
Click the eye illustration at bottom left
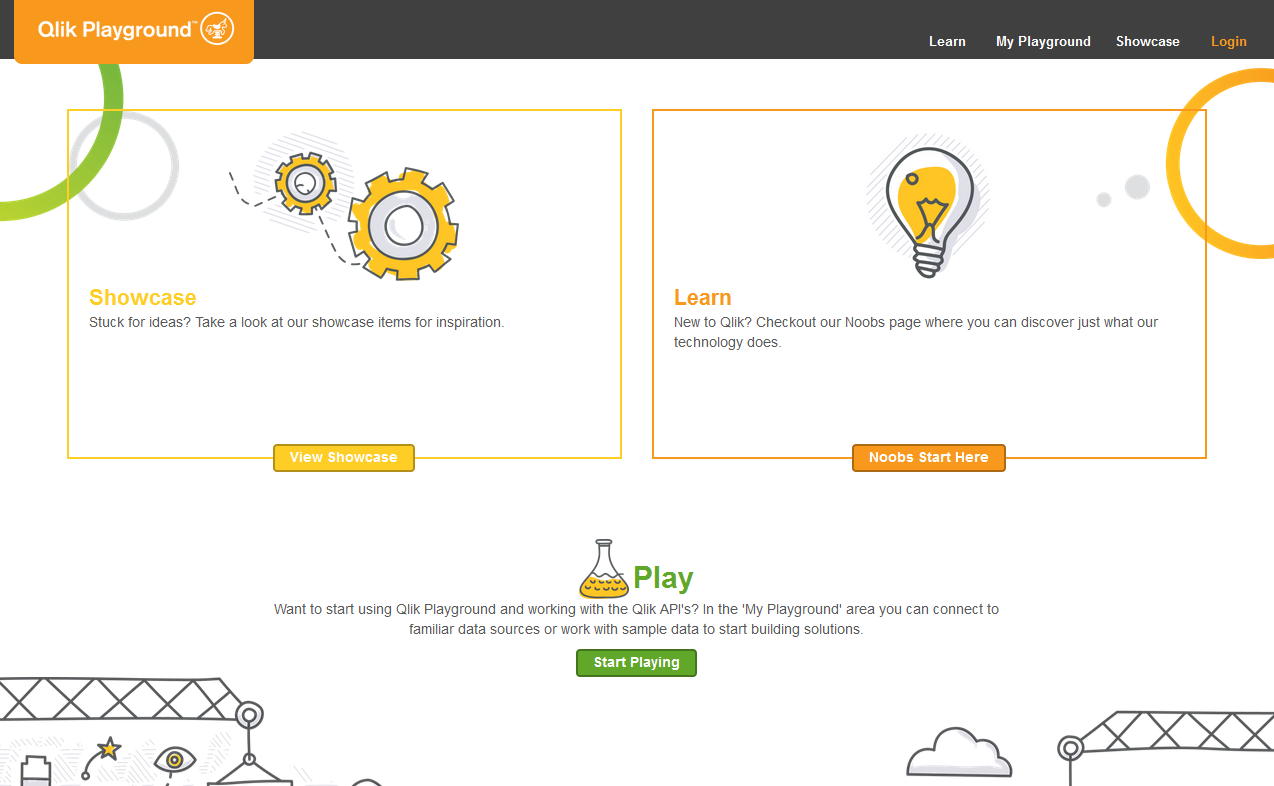174,760
